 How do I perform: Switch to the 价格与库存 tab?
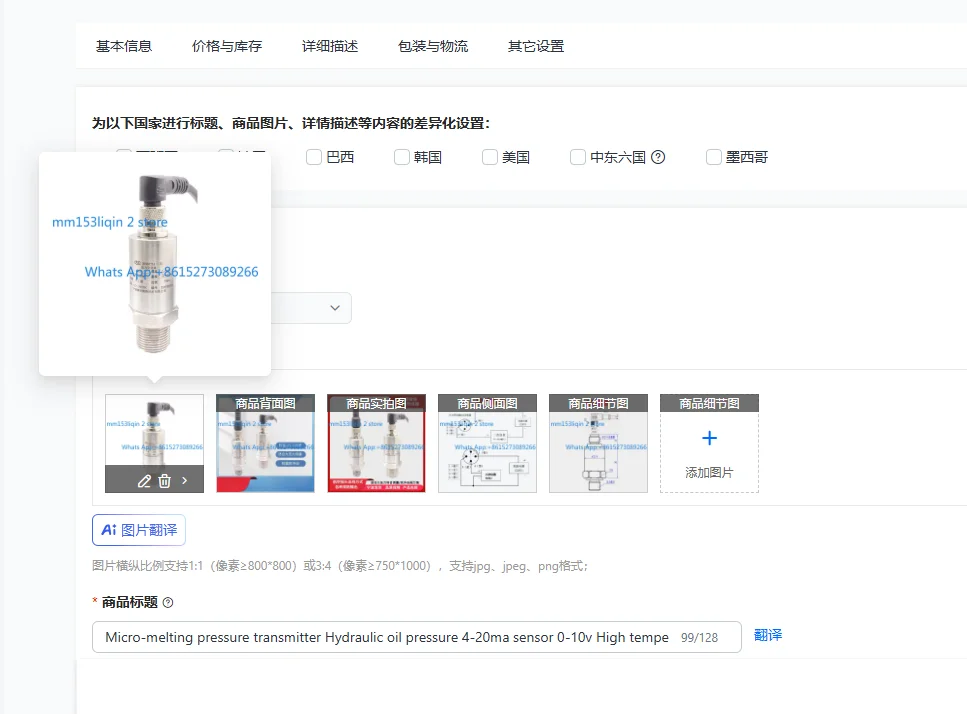click(227, 46)
